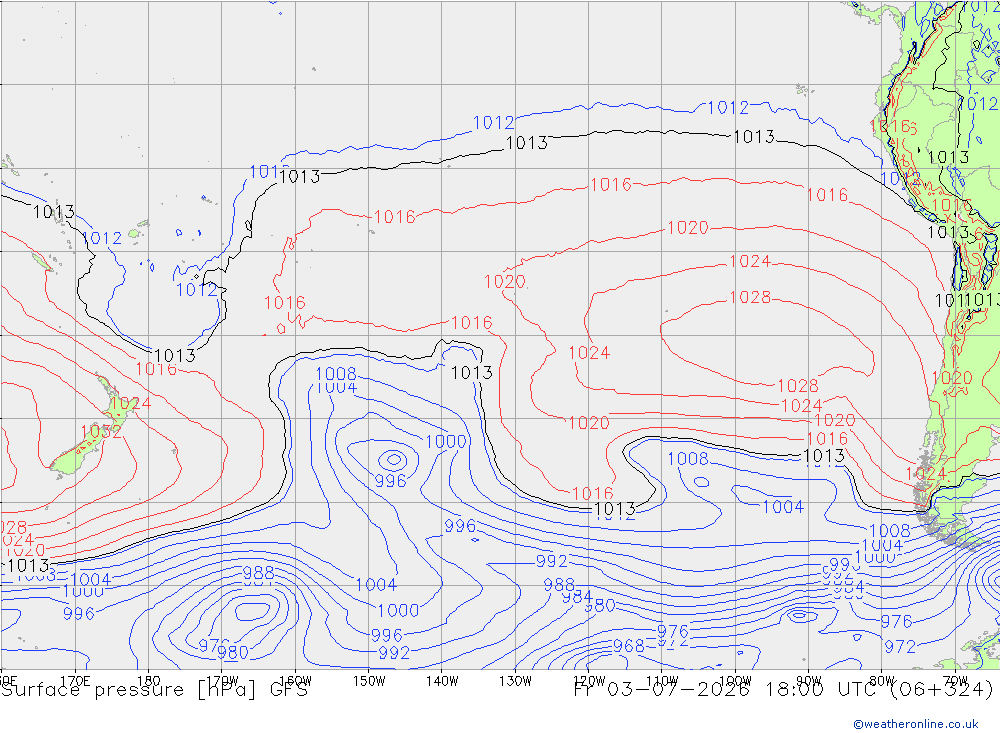The image size is (1000, 733).
Task: Click the 968 isobar label
Action: click(629, 646)
